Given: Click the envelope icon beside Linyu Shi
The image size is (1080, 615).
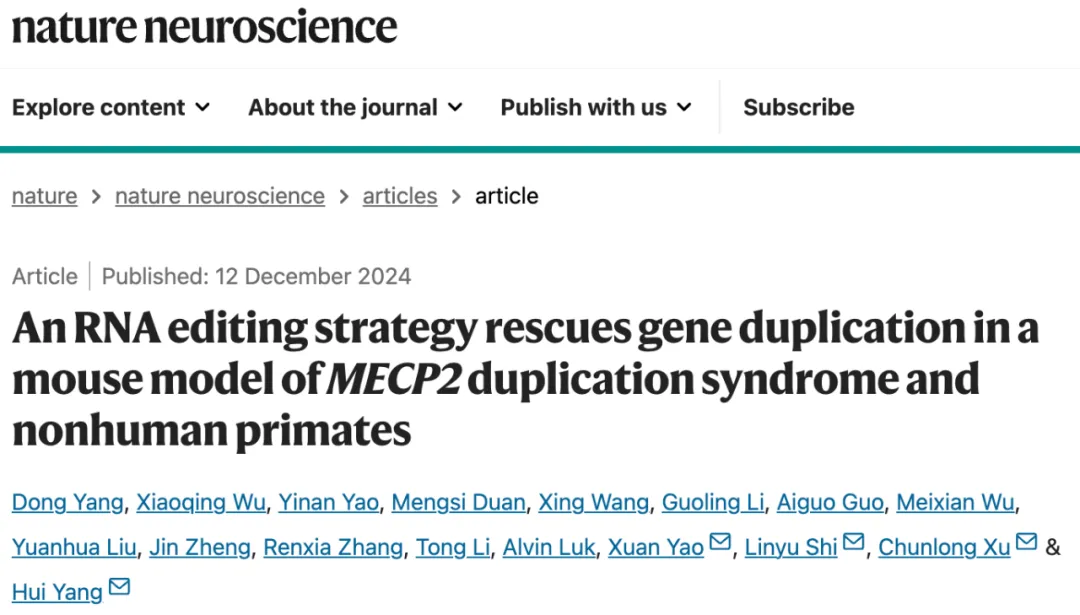Looking at the screenshot, I should tap(853, 543).
